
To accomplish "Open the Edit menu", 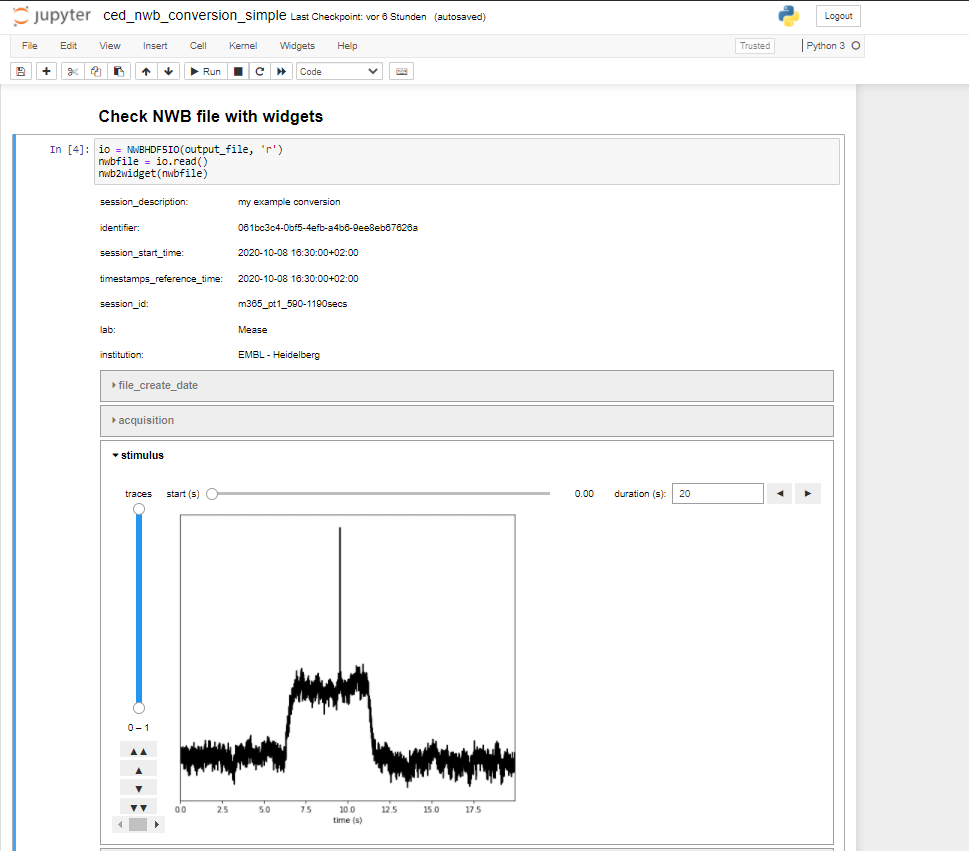I will pos(69,46).
